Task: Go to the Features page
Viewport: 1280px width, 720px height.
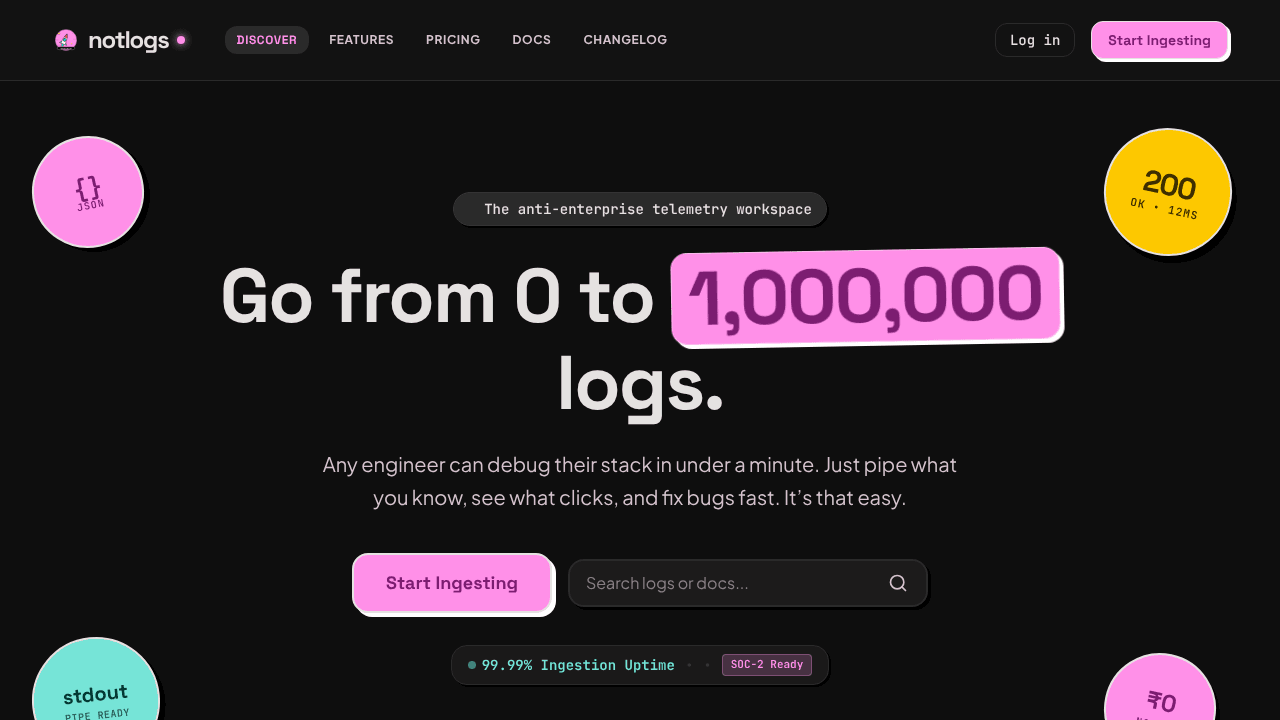Action: tap(361, 40)
